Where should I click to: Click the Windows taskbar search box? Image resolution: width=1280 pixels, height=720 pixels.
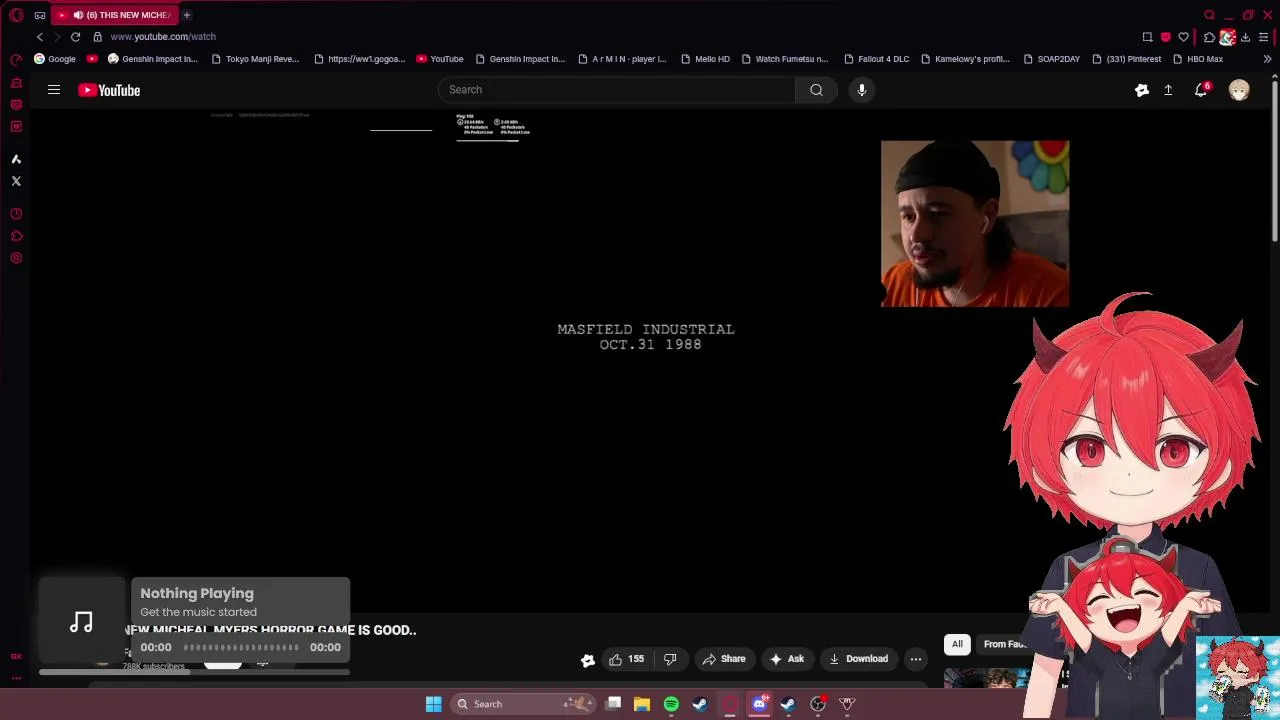point(523,704)
